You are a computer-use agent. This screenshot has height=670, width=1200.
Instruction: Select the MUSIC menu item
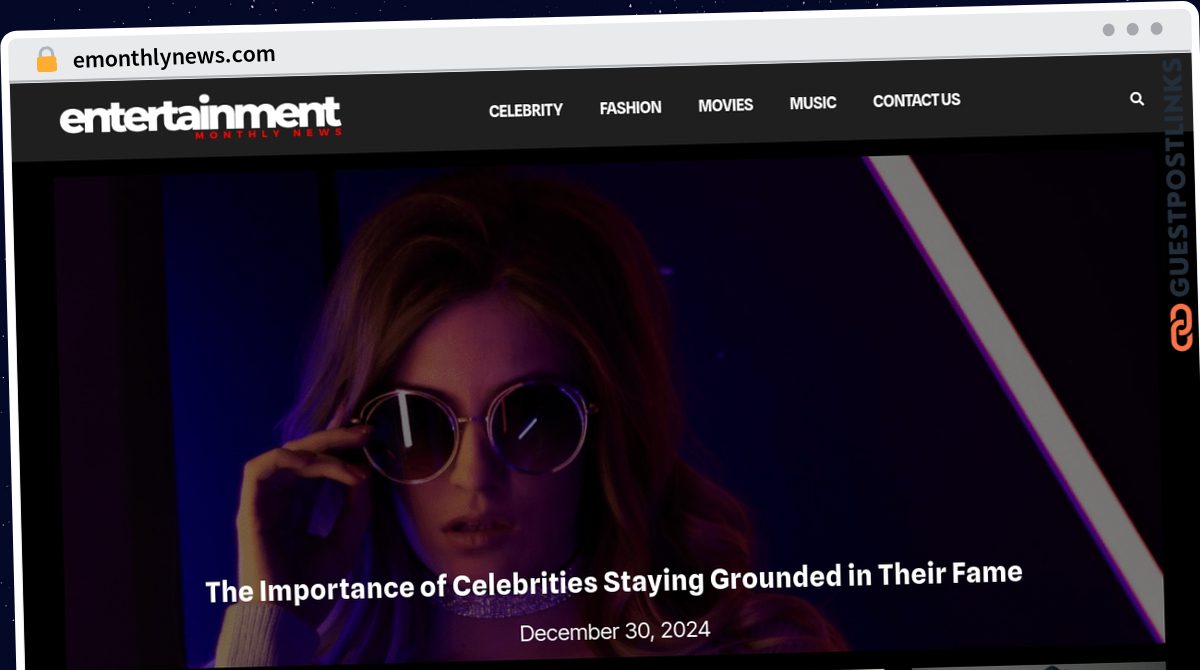tap(813, 103)
